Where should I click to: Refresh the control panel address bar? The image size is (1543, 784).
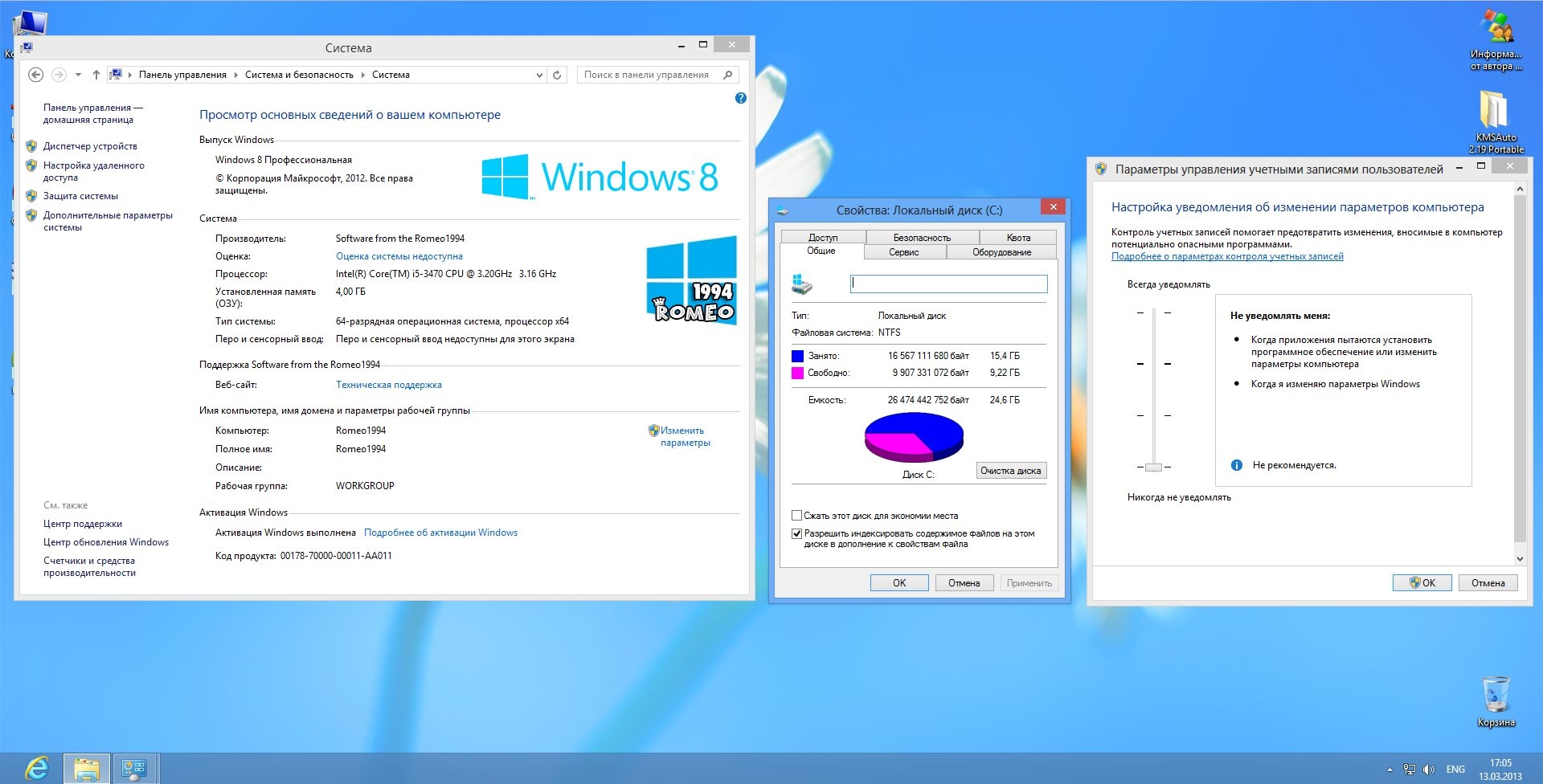click(557, 75)
